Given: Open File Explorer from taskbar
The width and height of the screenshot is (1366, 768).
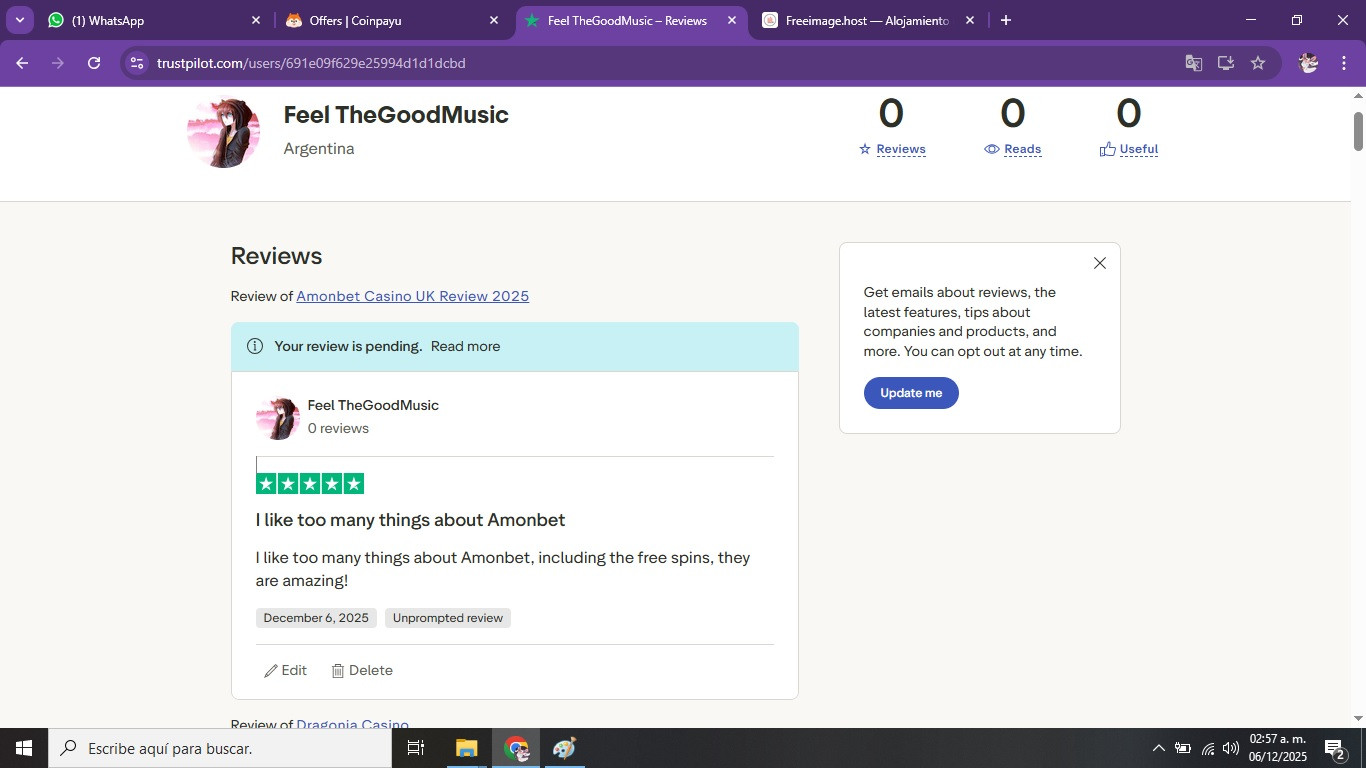Looking at the screenshot, I should (466, 748).
